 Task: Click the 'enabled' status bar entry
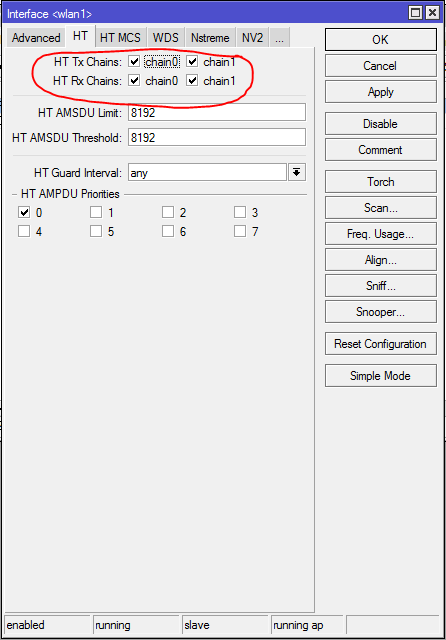click(47, 625)
